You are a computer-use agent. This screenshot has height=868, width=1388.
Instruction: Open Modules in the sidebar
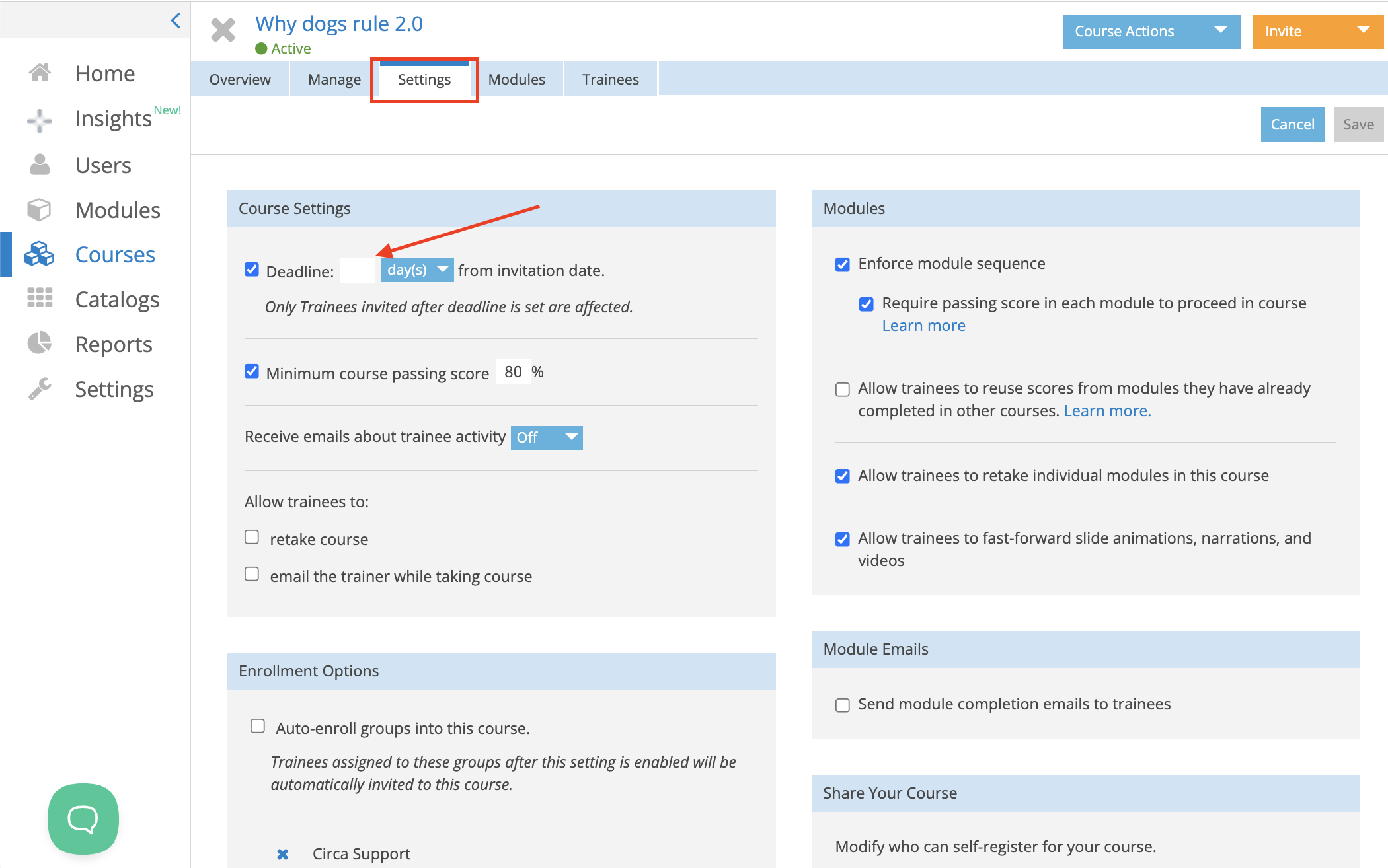(x=118, y=210)
